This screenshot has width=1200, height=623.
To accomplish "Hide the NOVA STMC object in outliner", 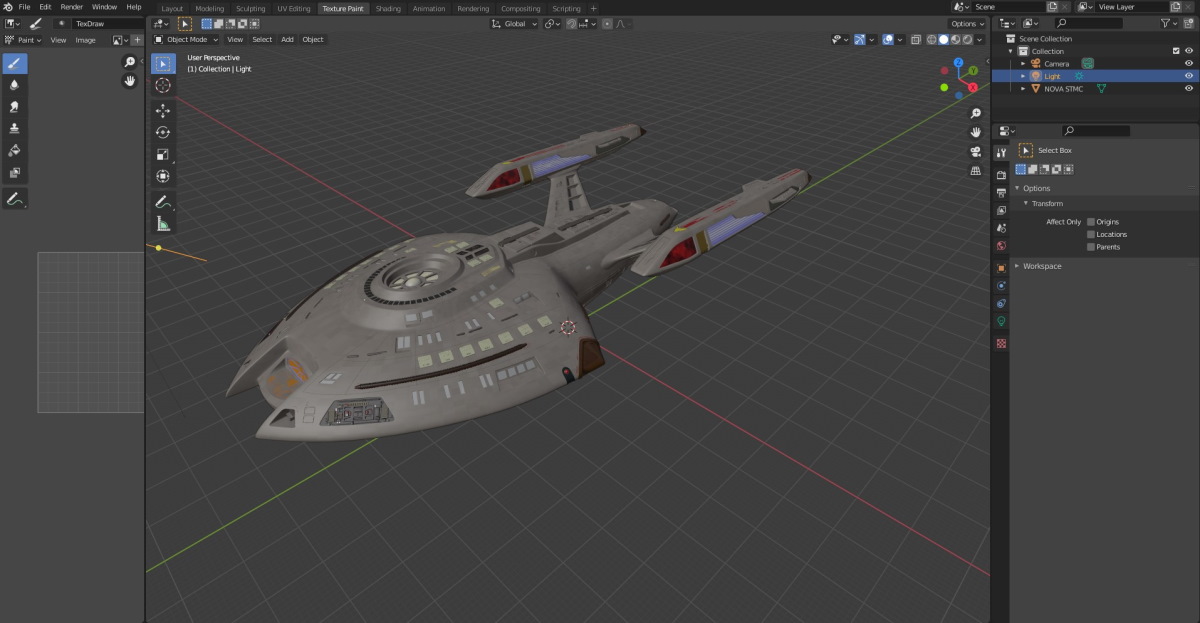I will point(1189,88).
